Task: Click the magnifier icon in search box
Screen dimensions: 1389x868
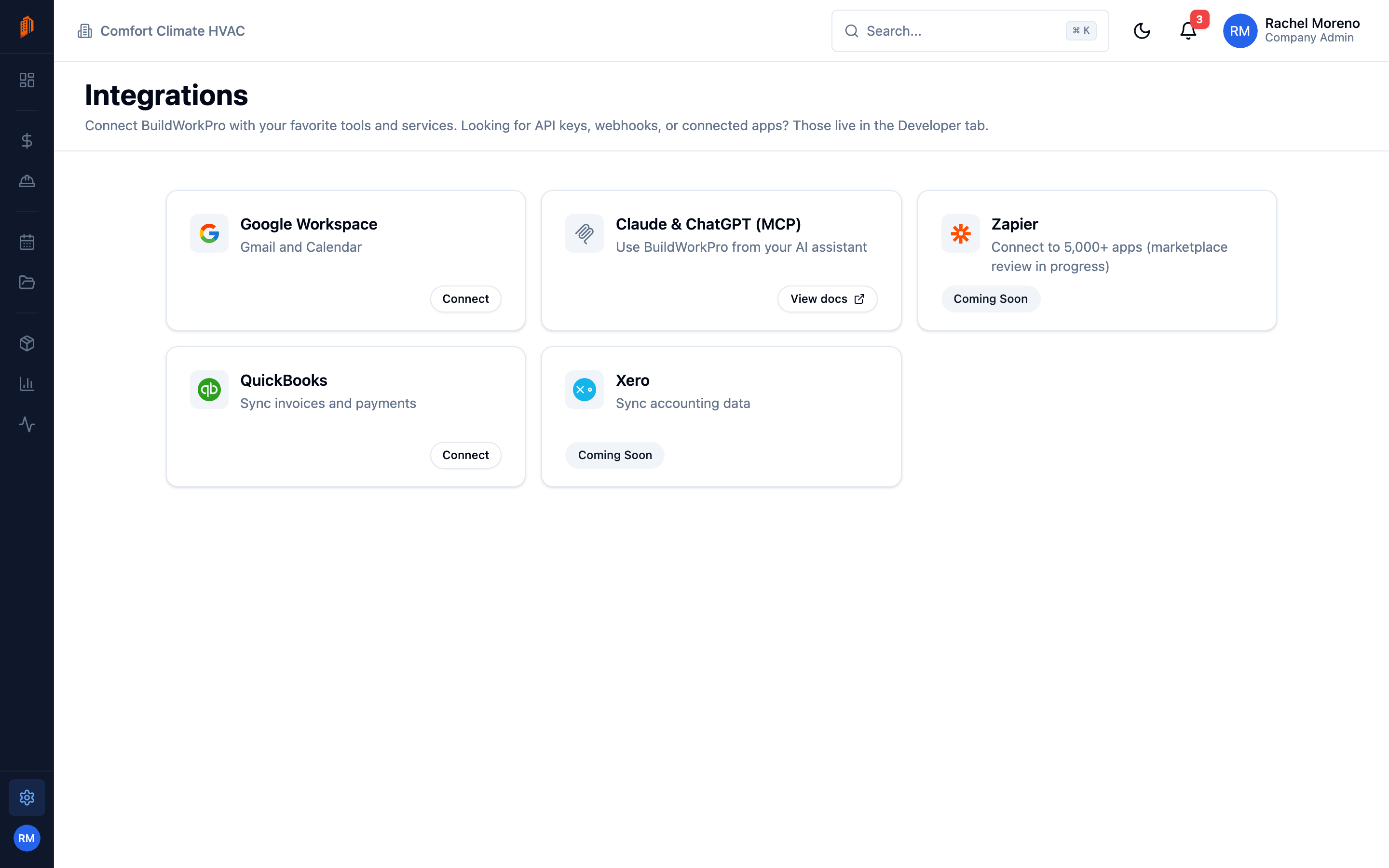Action: pos(852,31)
